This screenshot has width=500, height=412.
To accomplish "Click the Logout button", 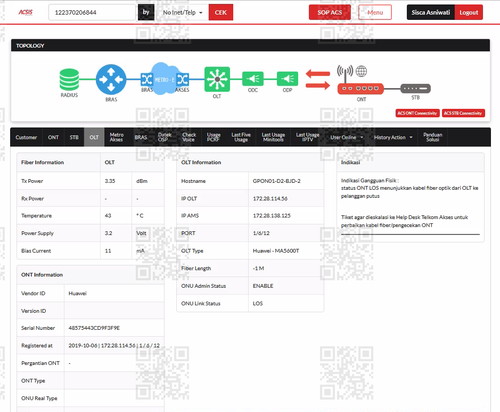I will (469, 12).
